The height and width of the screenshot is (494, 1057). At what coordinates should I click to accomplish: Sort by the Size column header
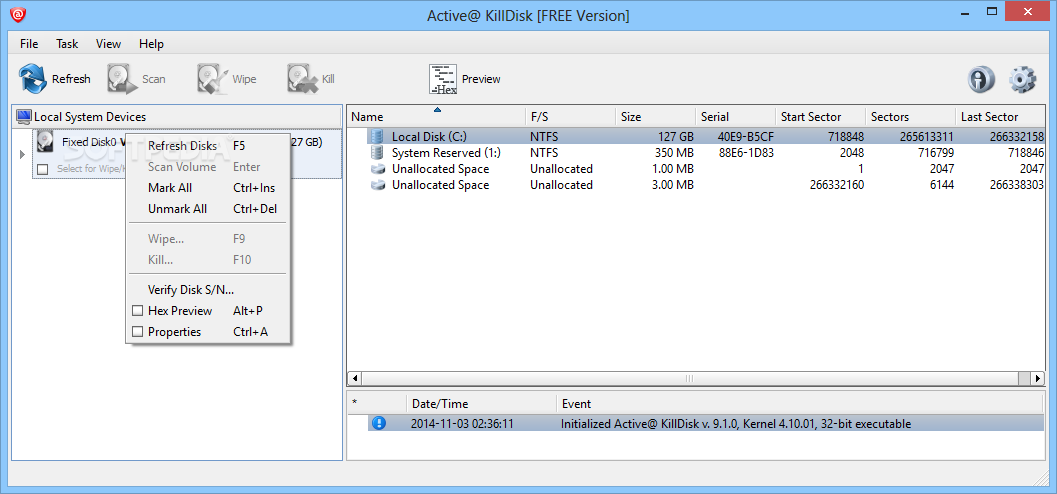pos(655,117)
